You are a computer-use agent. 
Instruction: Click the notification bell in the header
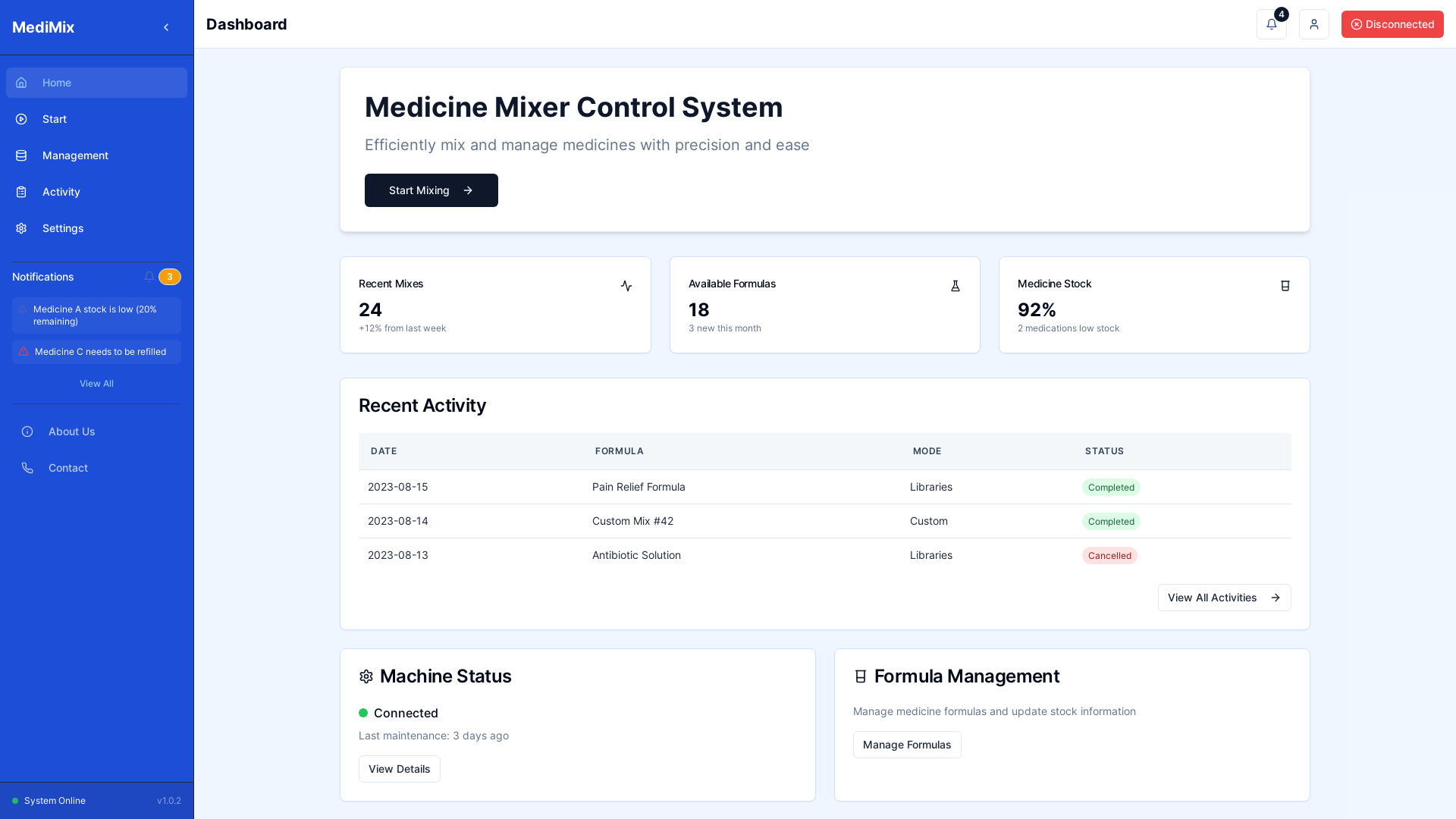coord(1271,24)
